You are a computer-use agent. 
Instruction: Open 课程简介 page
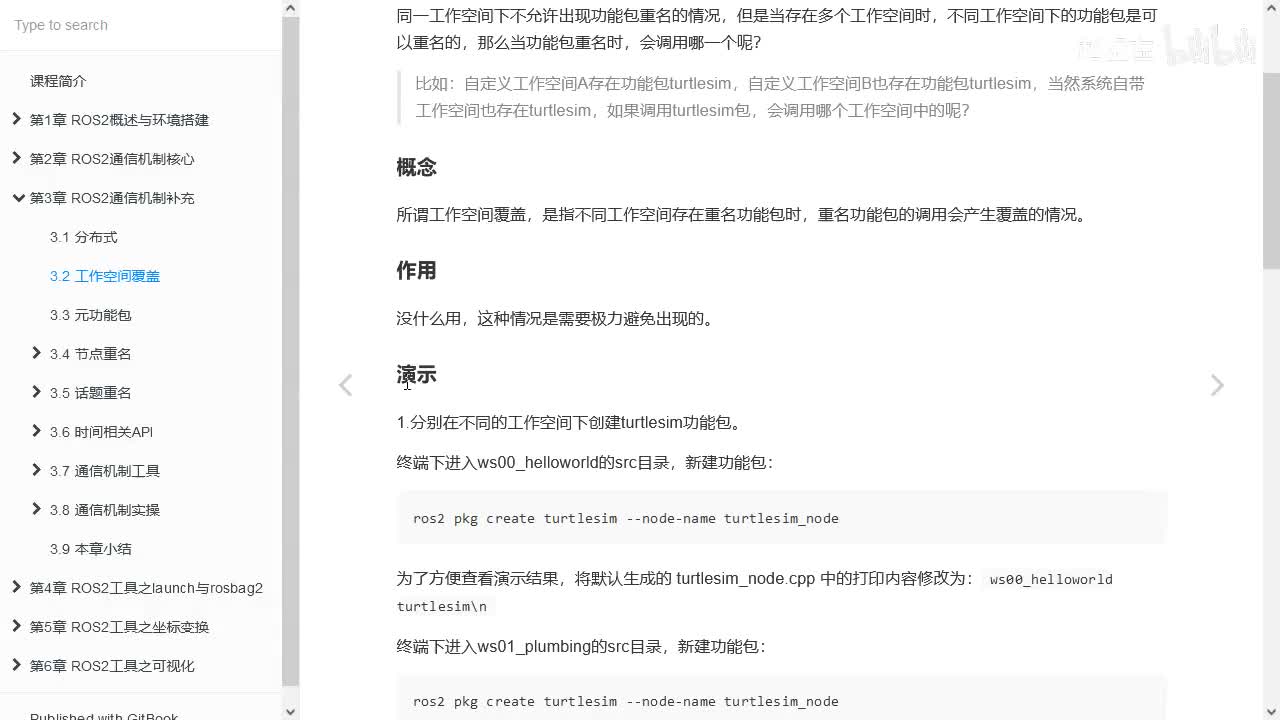(58, 81)
